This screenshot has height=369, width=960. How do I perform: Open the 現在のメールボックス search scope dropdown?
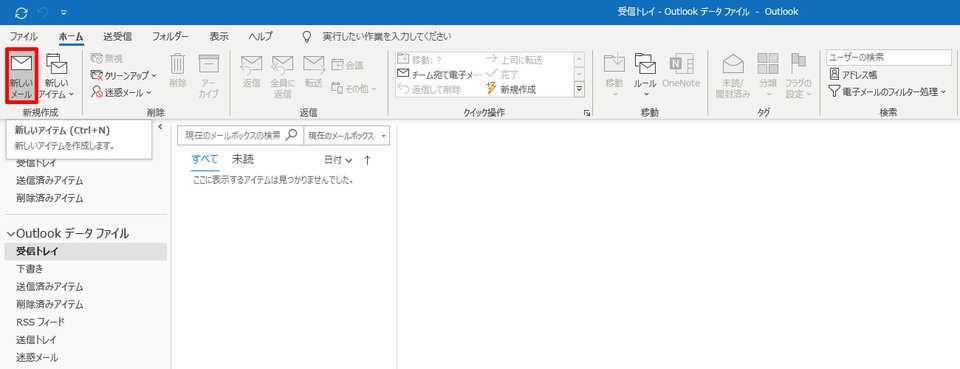pyautogui.click(x=347, y=135)
